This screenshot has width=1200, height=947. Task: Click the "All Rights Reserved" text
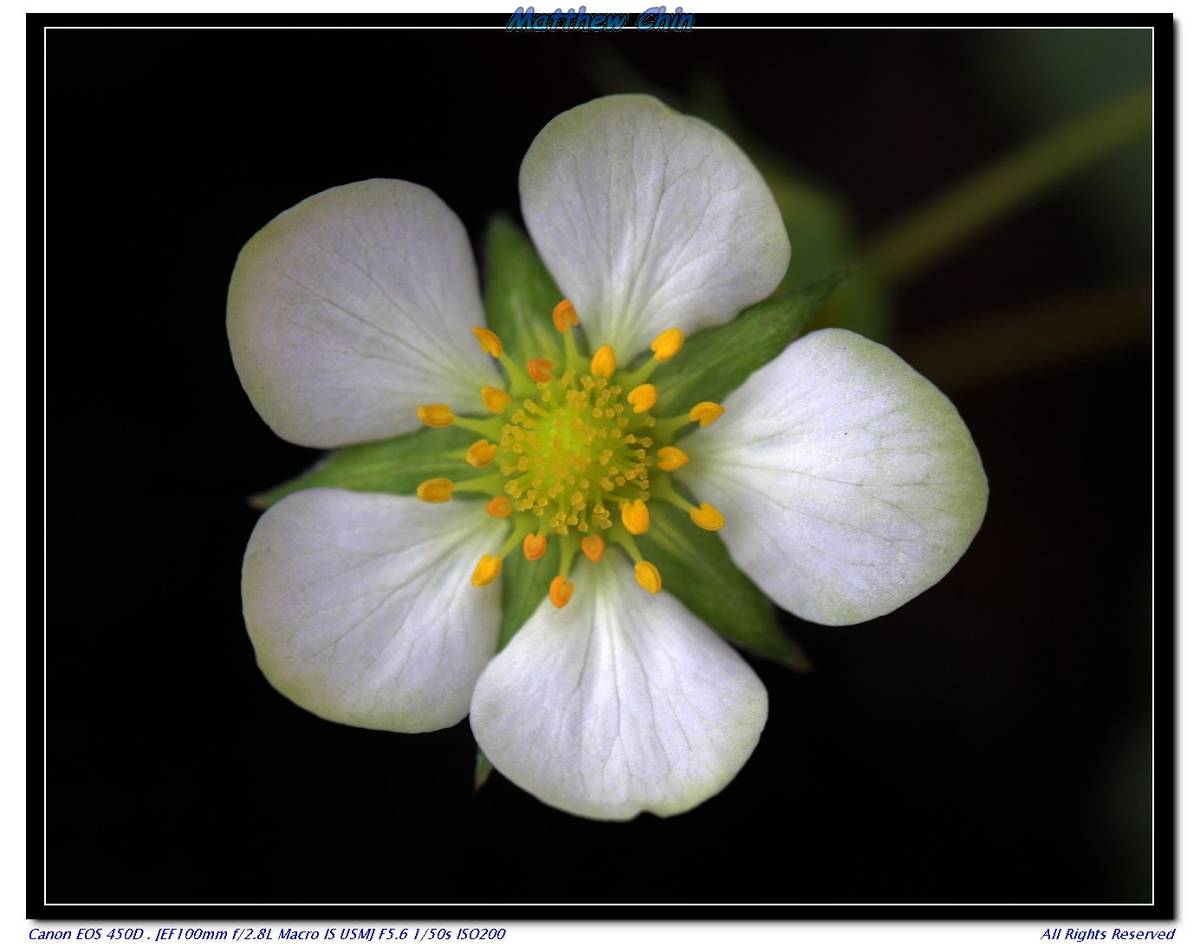pos(1107,934)
